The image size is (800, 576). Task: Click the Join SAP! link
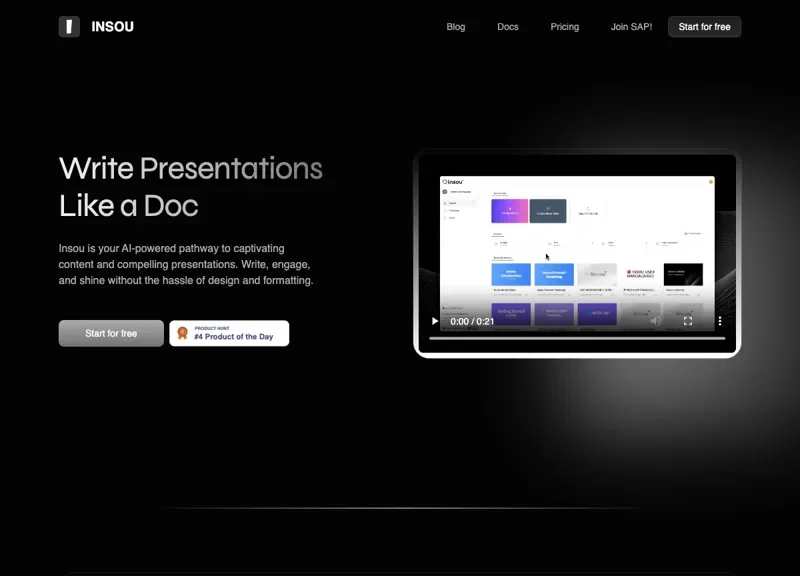coord(631,27)
